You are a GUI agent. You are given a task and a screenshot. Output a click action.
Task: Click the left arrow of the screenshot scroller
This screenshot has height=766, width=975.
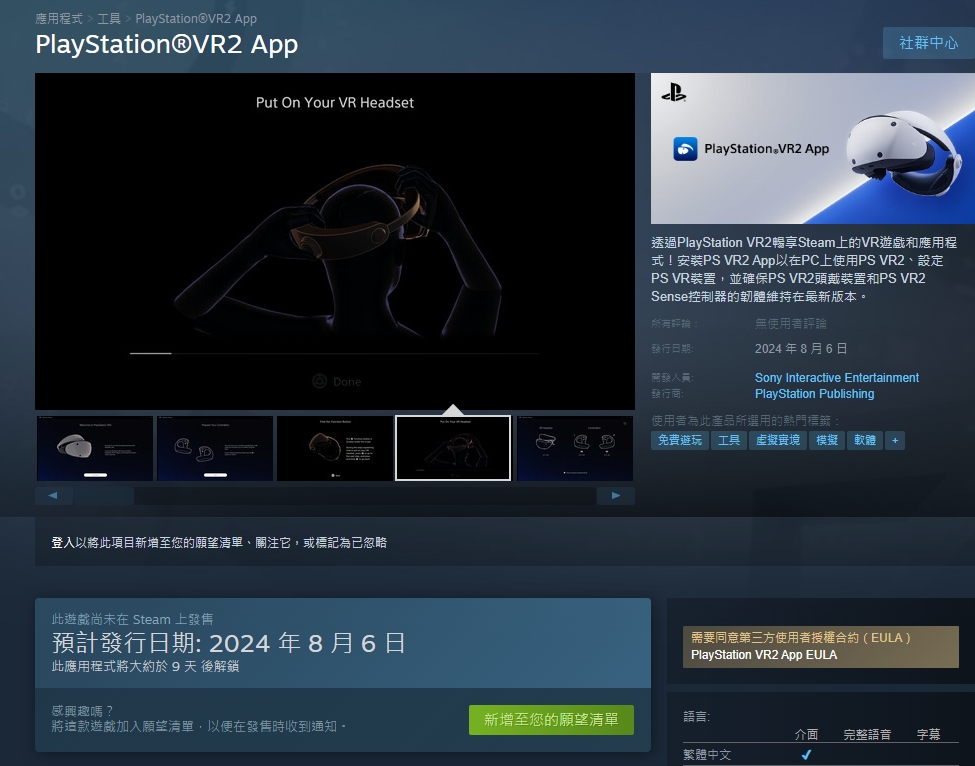(53, 496)
